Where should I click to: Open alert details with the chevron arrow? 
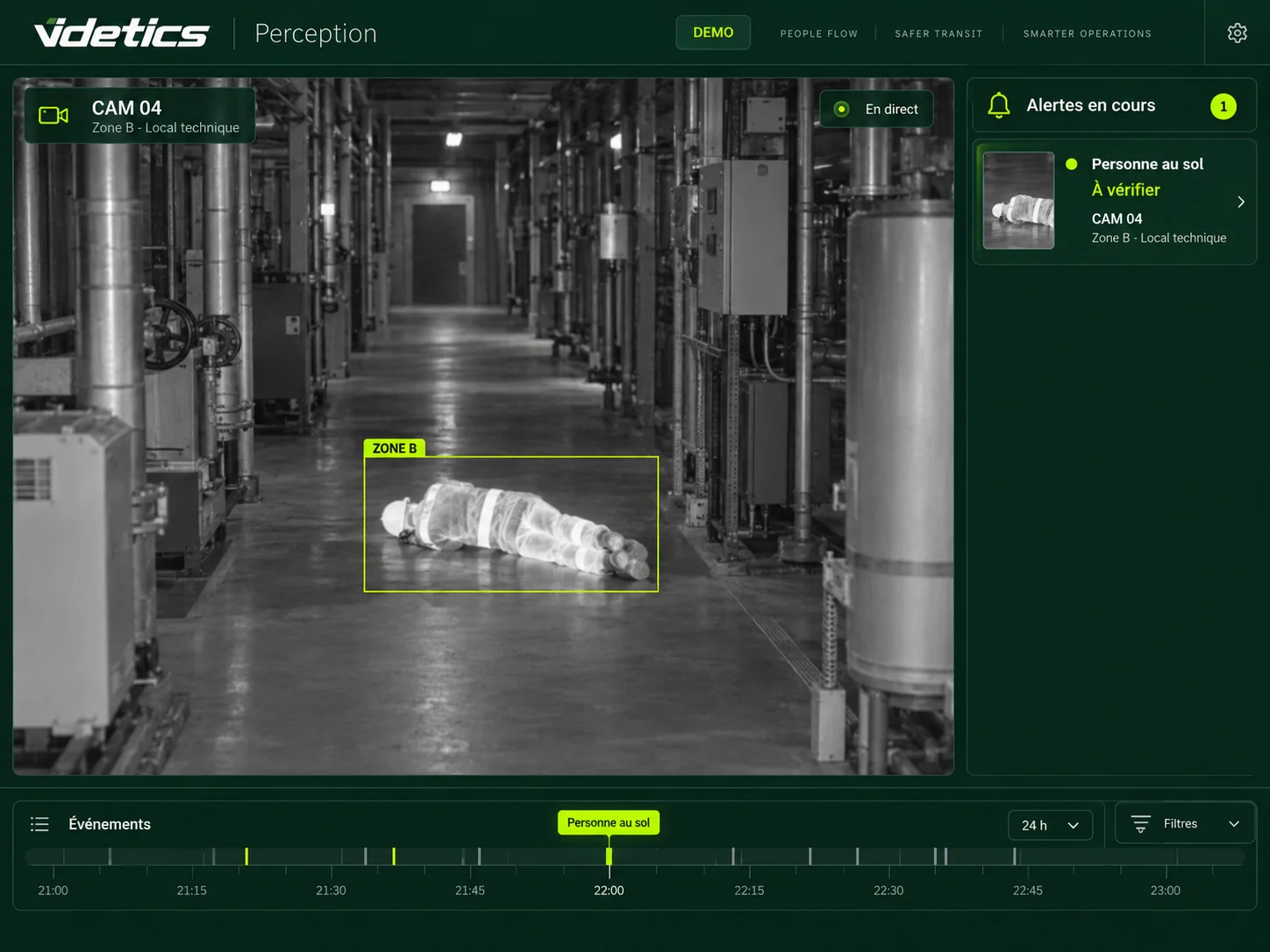1240,202
